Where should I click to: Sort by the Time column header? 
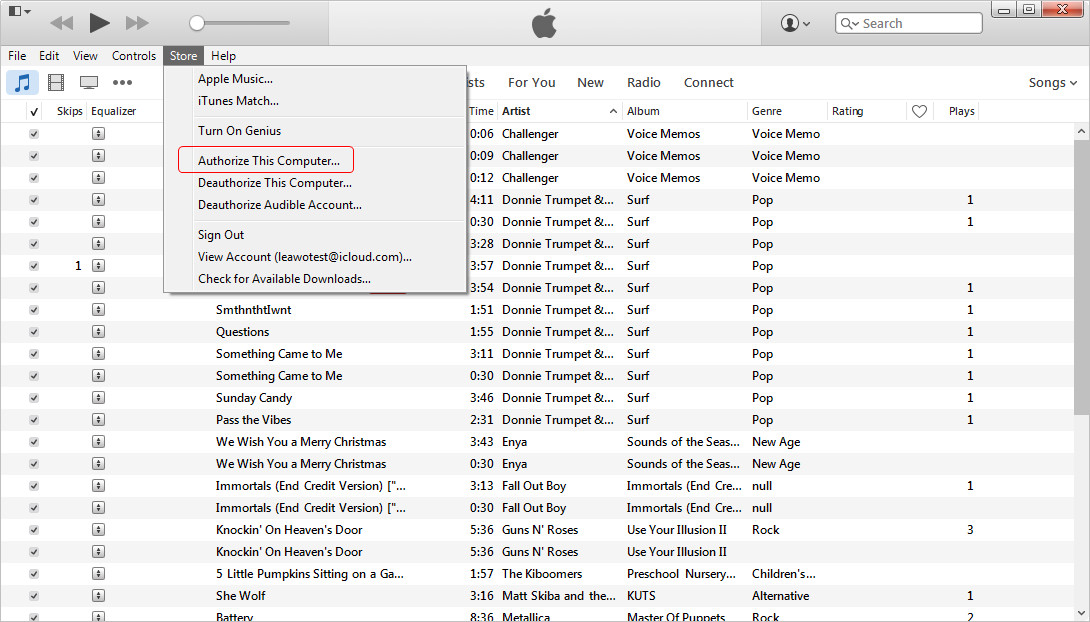pyautogui.click(x=481, y=111)
